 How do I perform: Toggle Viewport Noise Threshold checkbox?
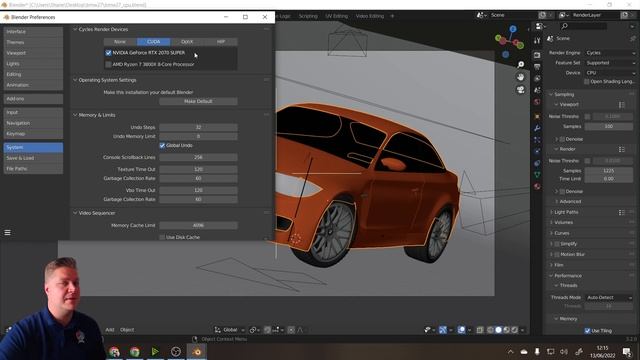[x=587, y=116]
